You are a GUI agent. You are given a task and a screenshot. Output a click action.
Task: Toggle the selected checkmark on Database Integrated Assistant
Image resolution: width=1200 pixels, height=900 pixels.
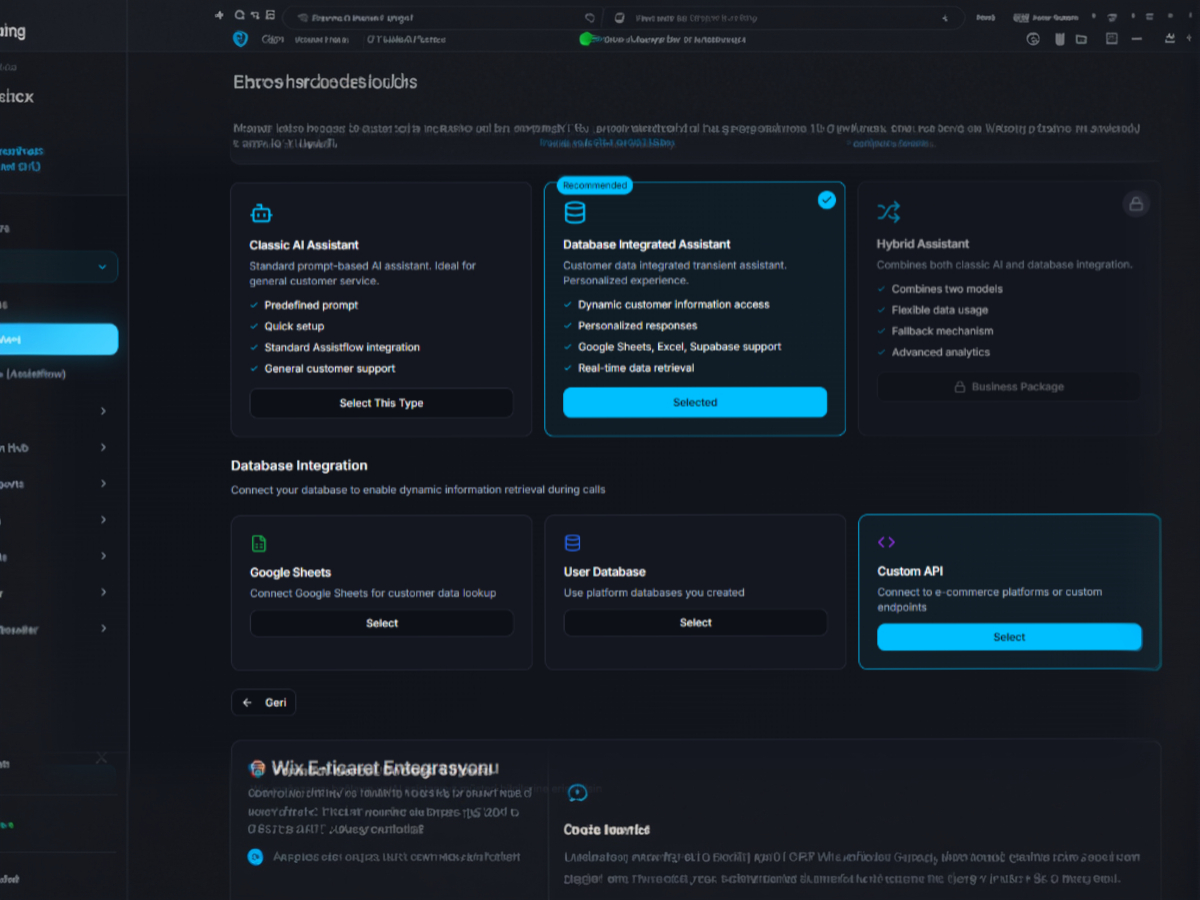pyautogui.click(x=826, y=200)
